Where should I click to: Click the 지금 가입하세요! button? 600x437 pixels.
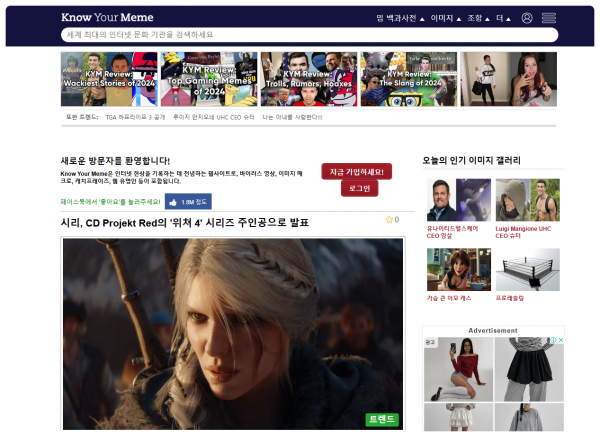[356, 171]
